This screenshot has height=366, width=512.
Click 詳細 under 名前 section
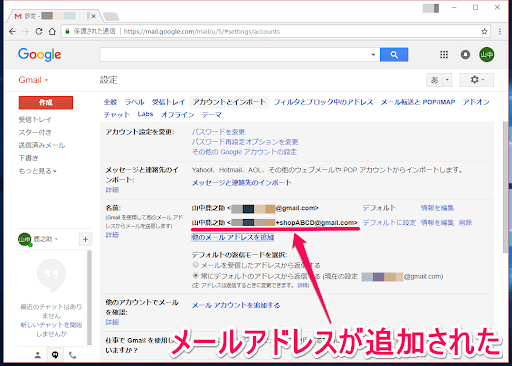[112, 235]
